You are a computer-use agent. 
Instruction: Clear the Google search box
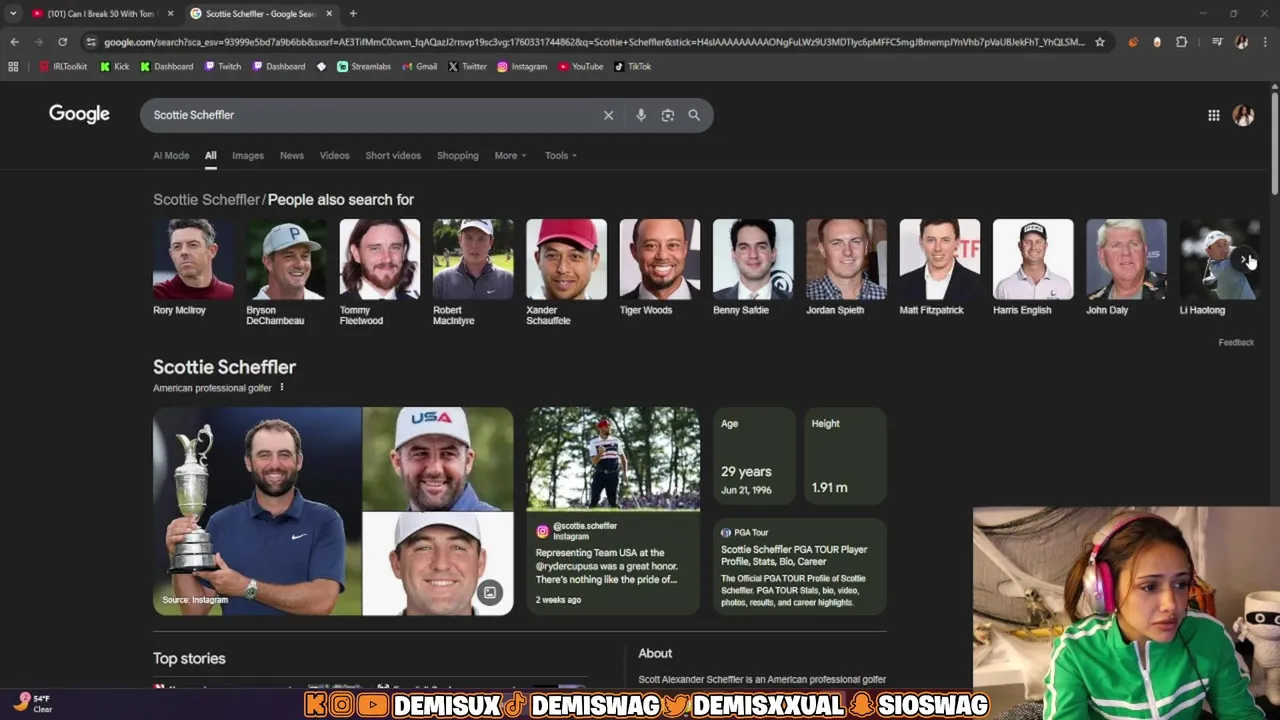[608, 115]
